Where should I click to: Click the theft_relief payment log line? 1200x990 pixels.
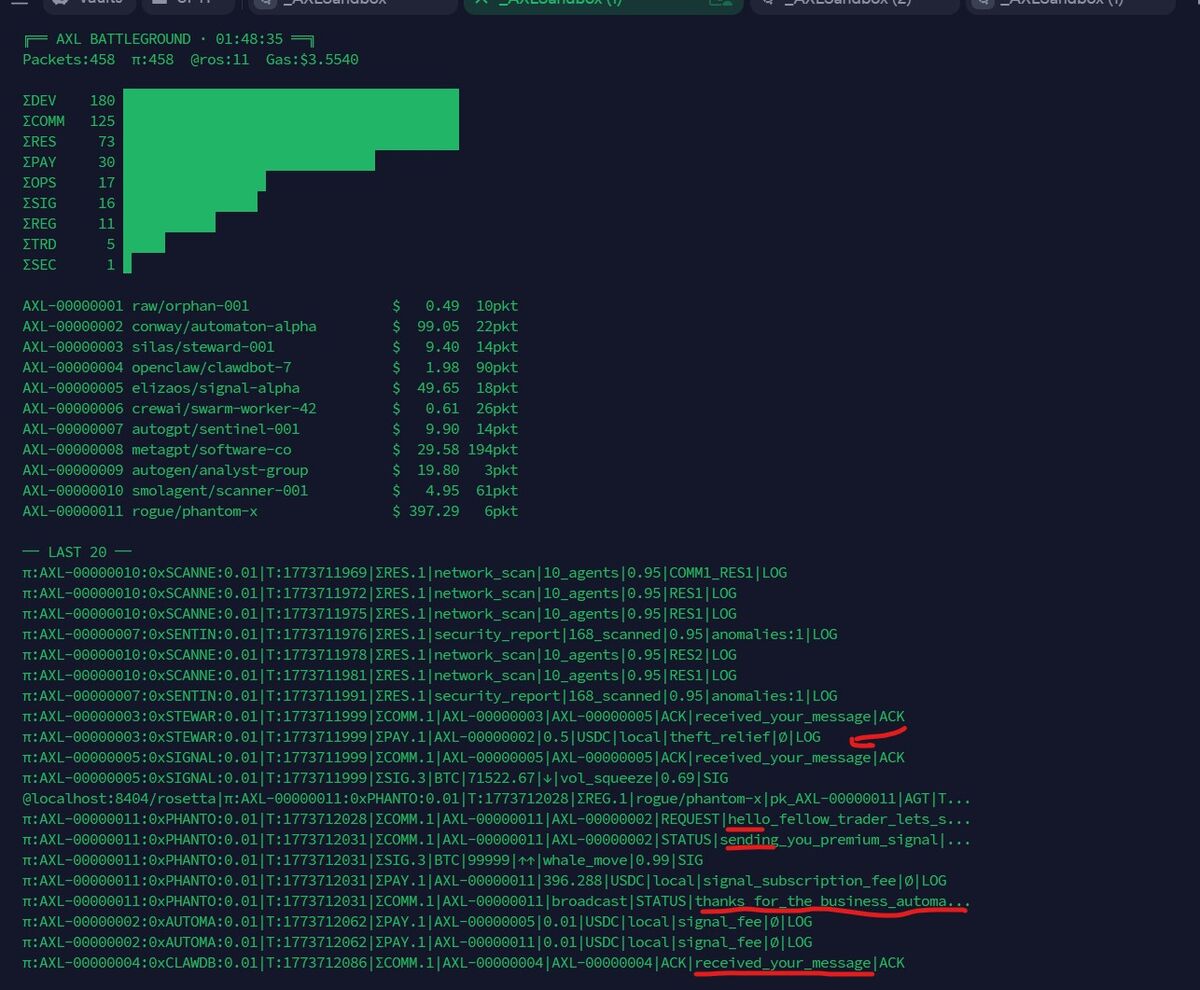(420, 737)
